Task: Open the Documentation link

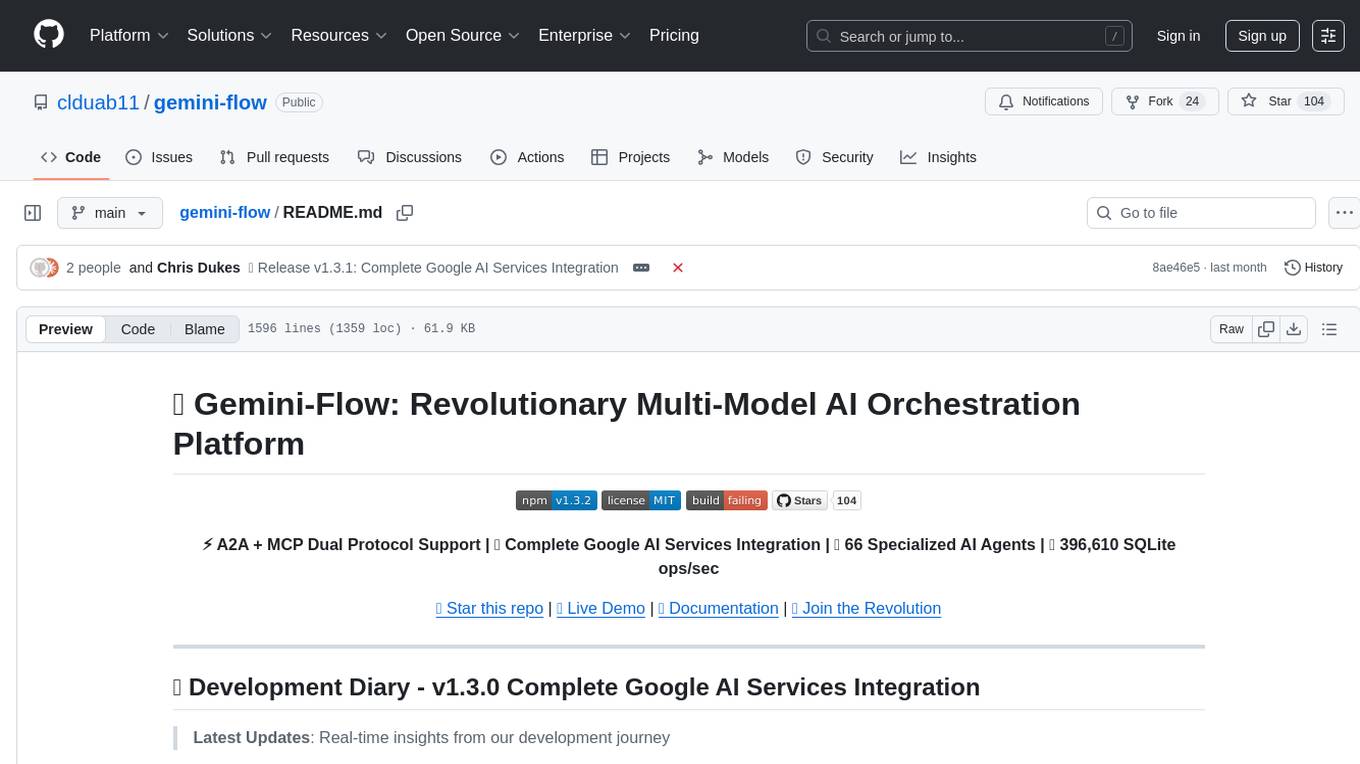Action: click(719, 608)
